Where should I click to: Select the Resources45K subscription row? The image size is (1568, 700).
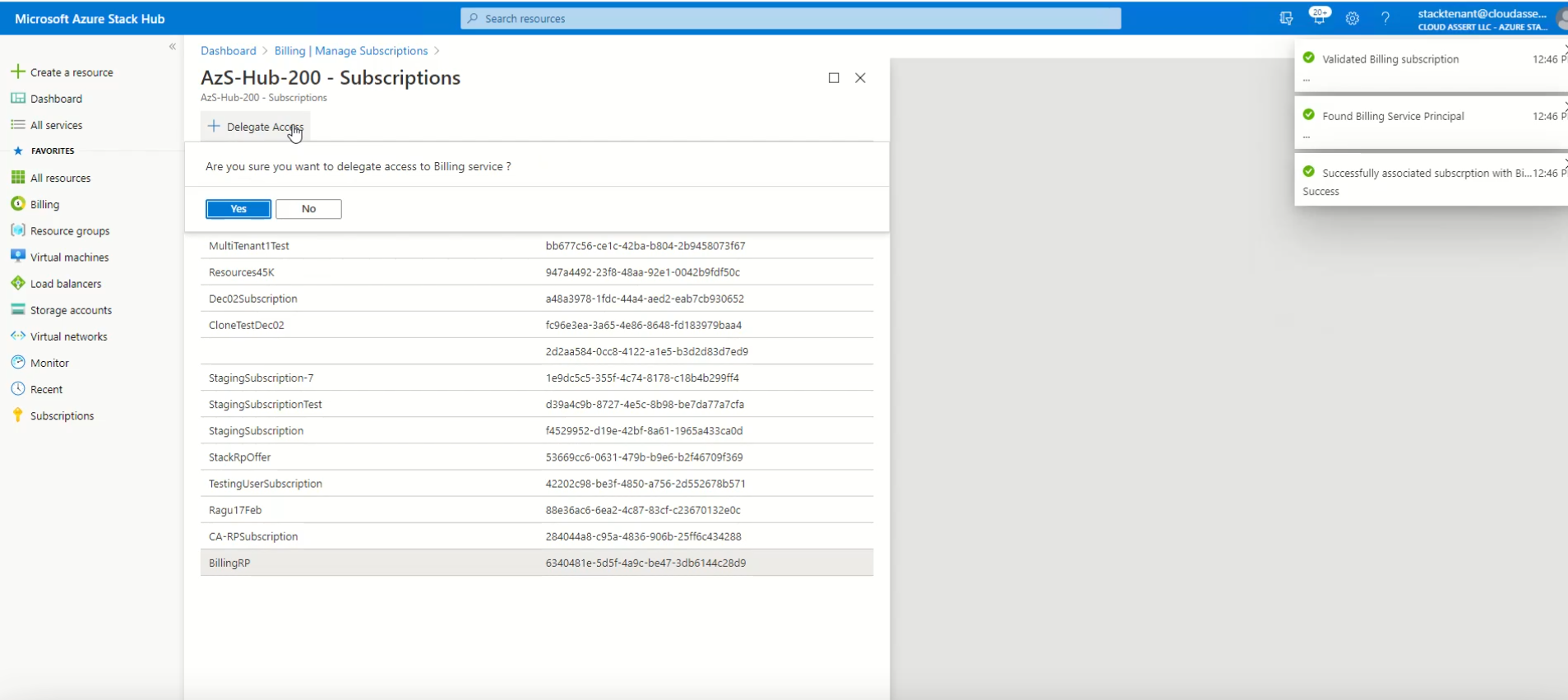pos(537,272)
